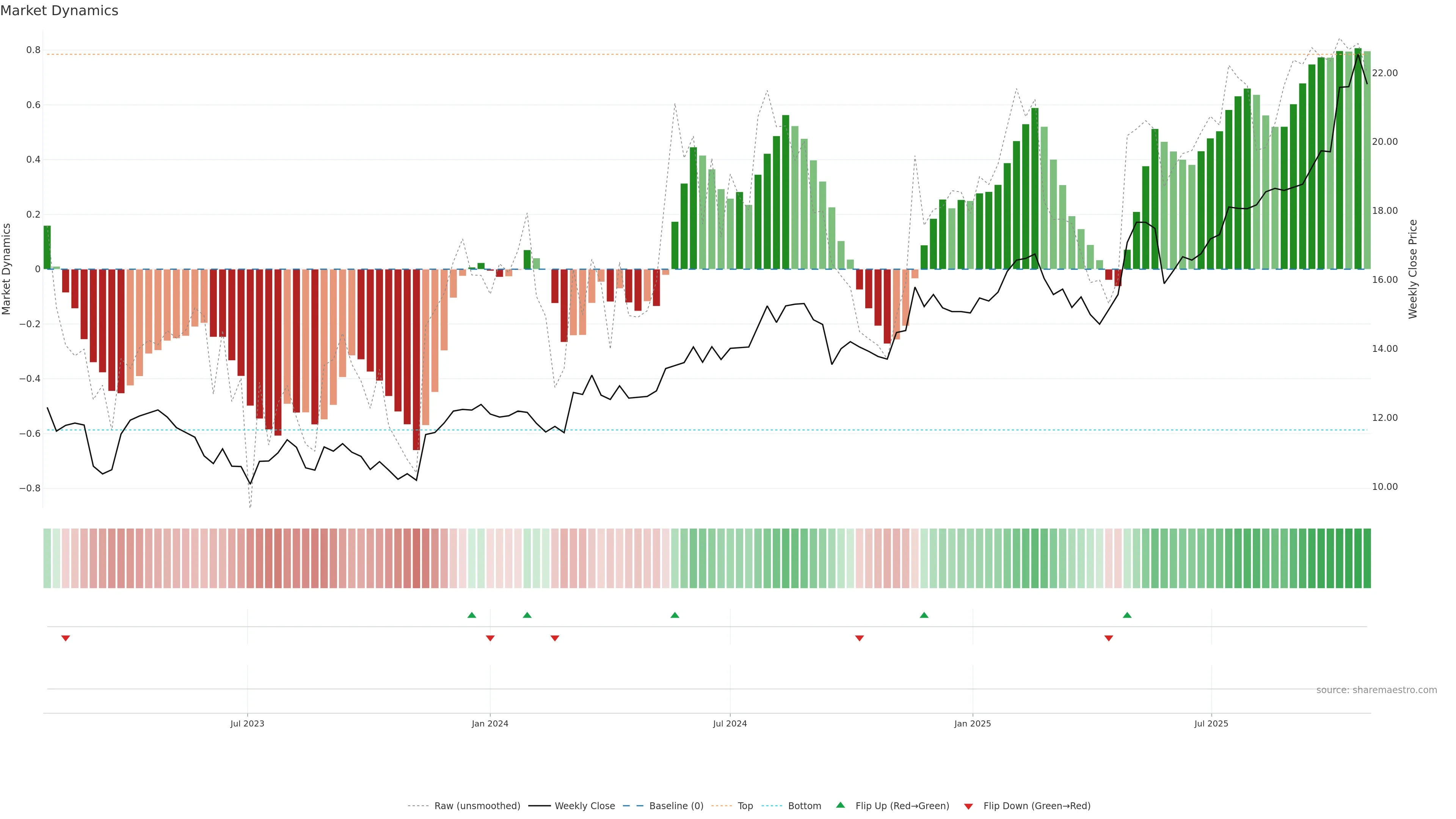This screenshot has height=819, width=1456.
Task: Toggle the Baseline (0) legend entry
Action: [x=676, y=806]
